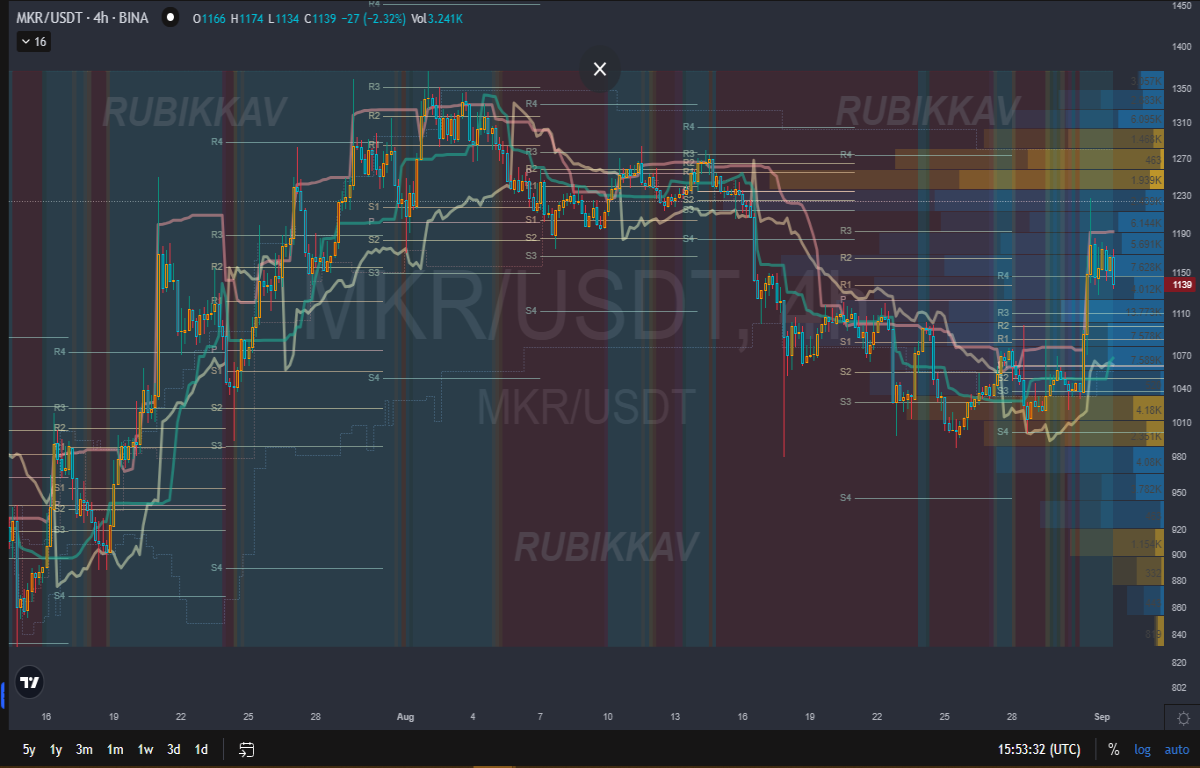
Task: Select the 1d time range
Action: click(201, 749)
